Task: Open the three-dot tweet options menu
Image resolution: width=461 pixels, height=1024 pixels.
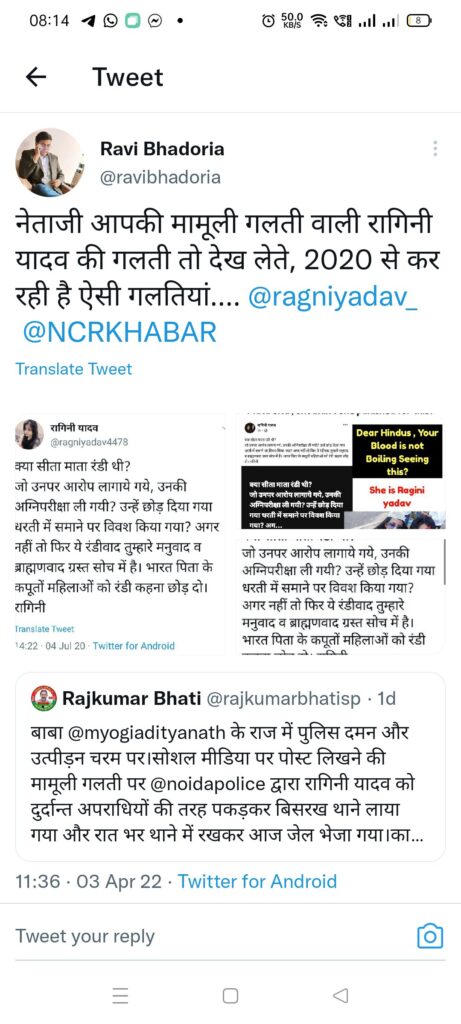Action: click(x=435, y=149)
